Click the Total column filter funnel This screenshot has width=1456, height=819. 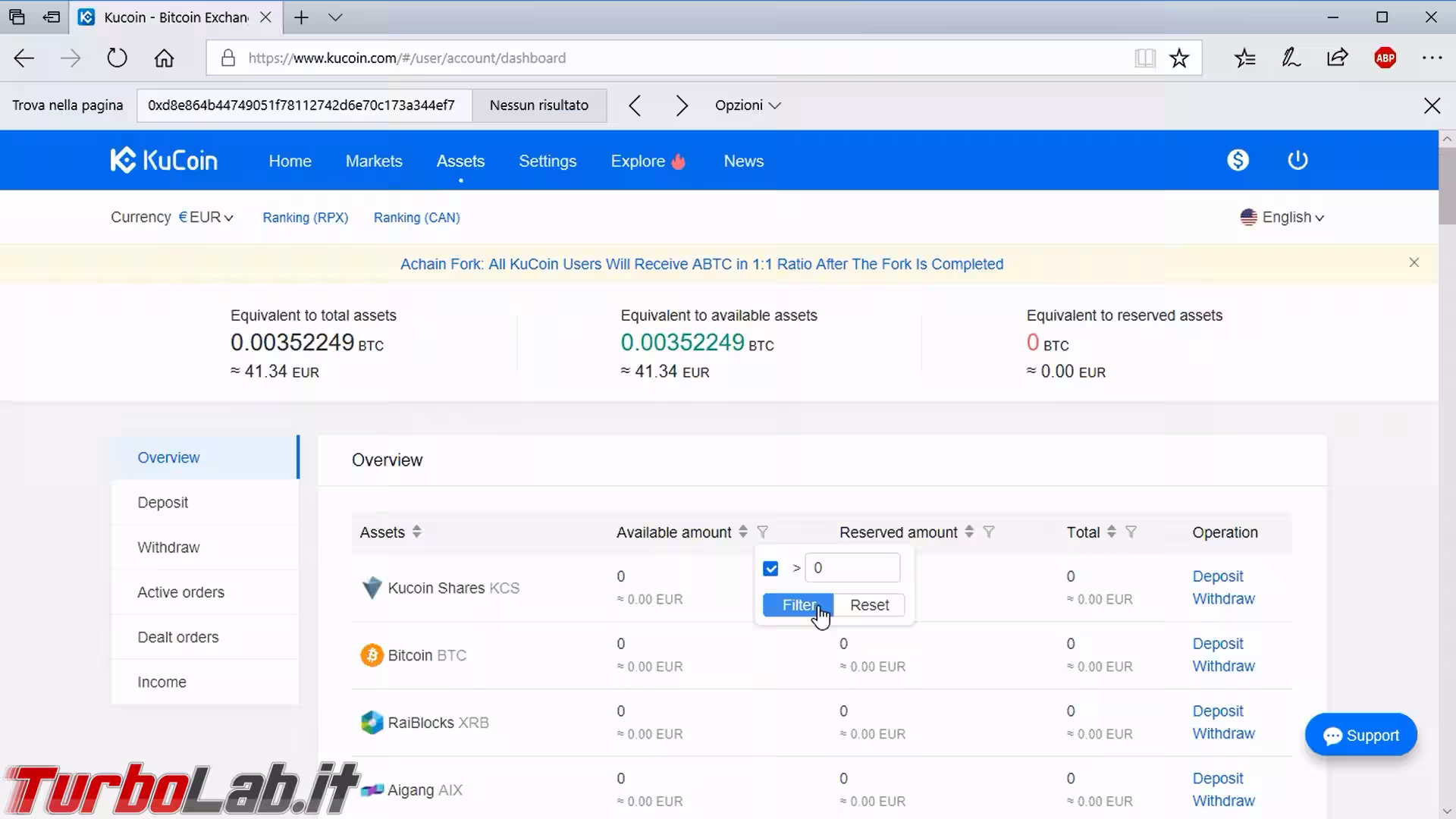click(x=1131, y=532)
